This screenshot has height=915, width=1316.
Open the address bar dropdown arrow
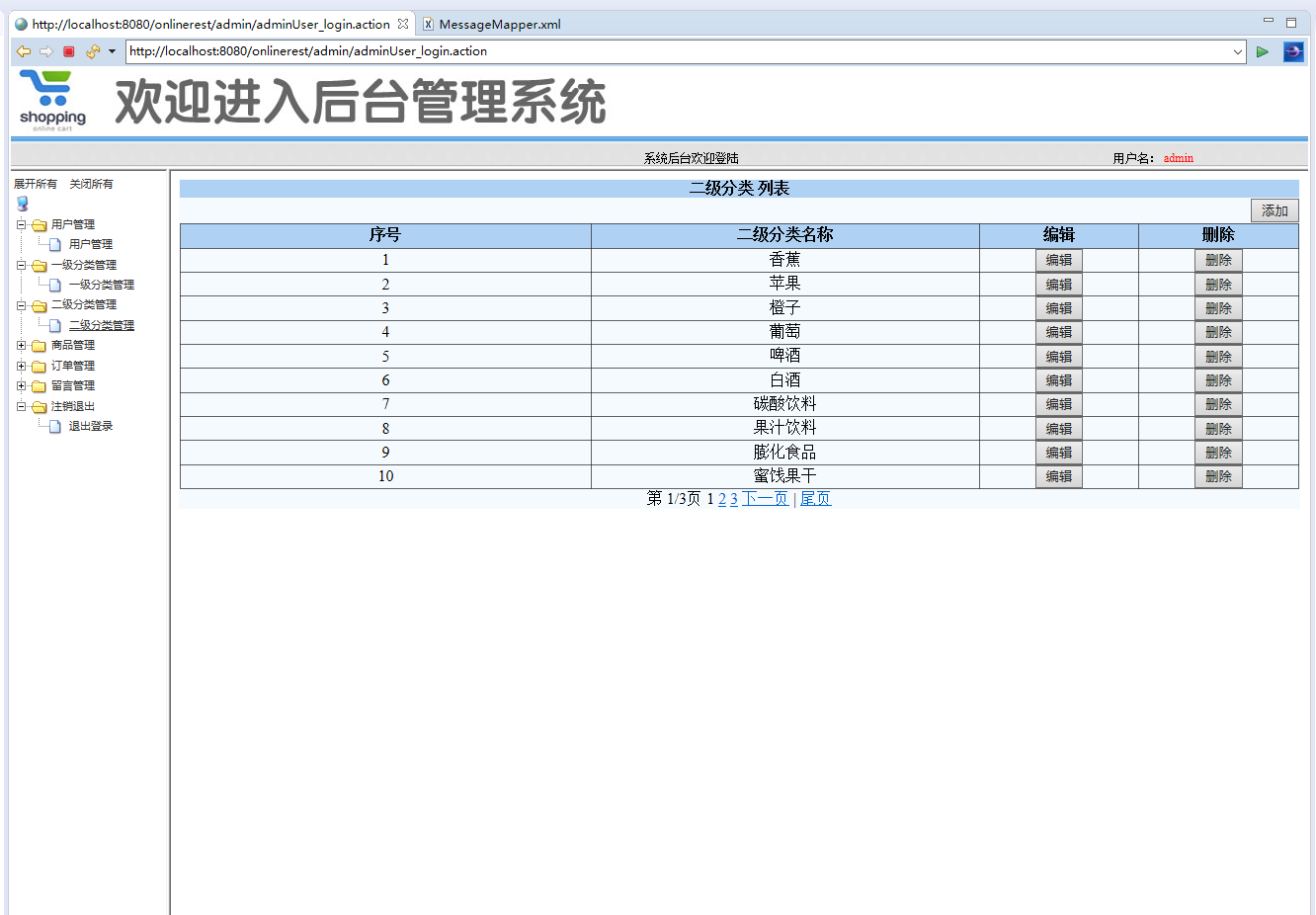point(1239,50)
